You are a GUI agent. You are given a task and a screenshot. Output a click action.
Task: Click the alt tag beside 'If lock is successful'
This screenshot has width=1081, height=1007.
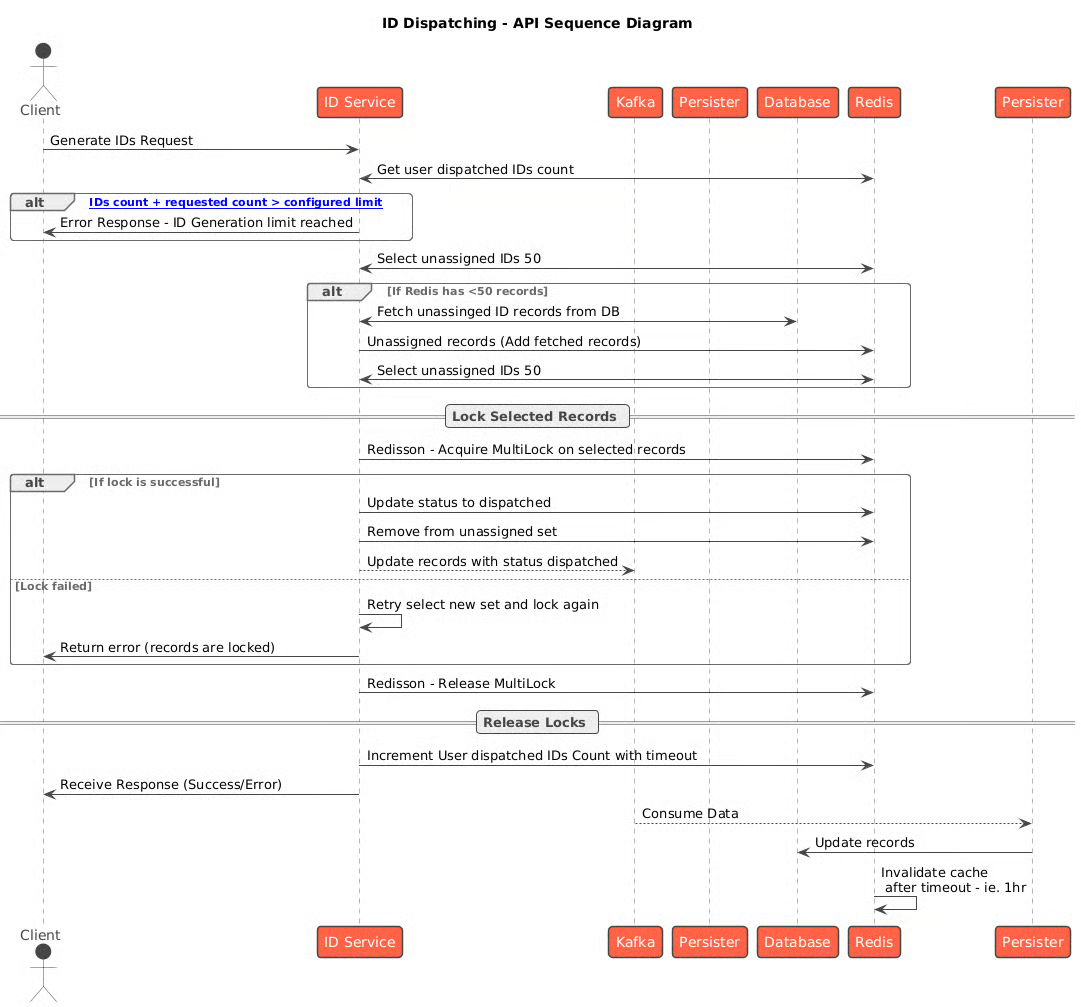[35, 482]
